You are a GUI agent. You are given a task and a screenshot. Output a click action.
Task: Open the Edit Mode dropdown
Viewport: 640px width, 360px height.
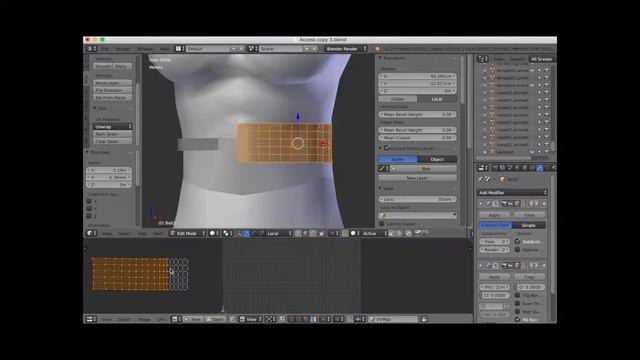click(187, 233)
